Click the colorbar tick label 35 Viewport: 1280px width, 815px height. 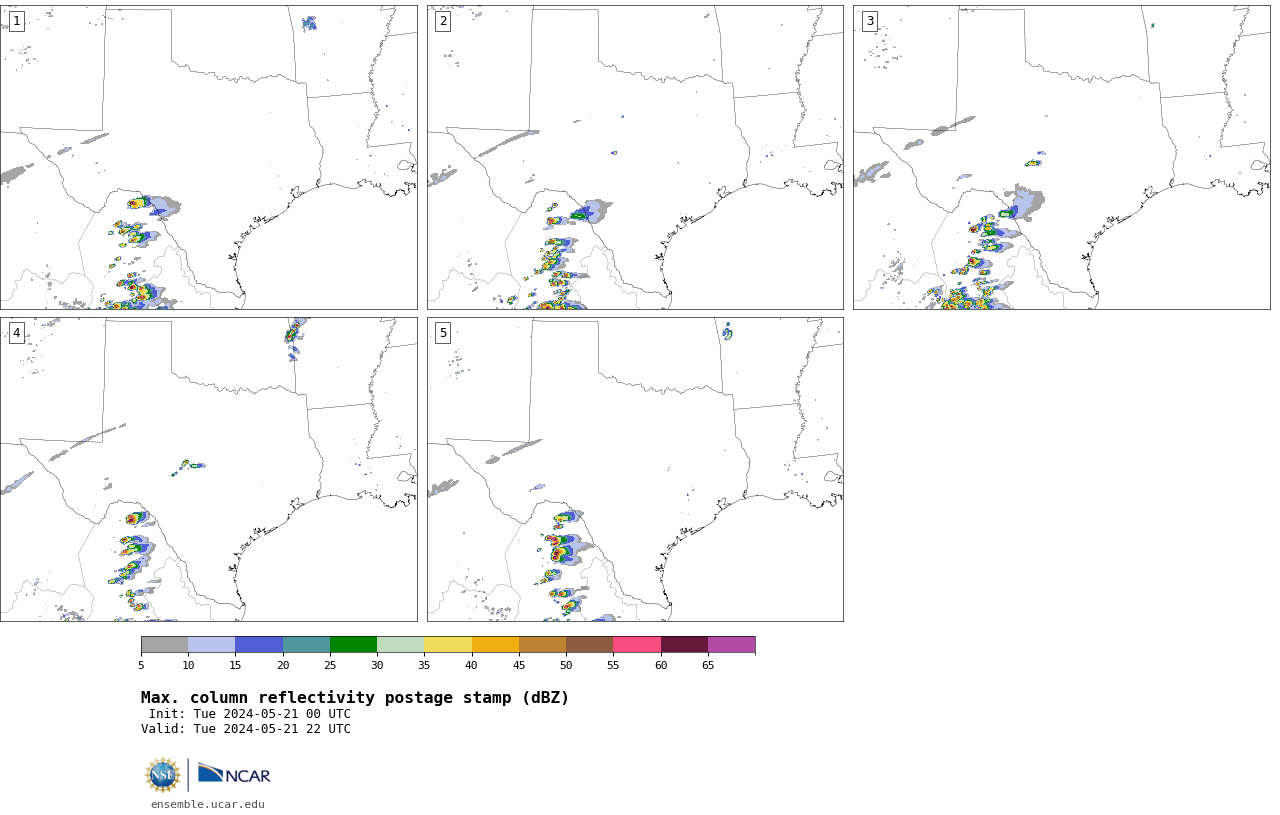click(x=424, y=665)
